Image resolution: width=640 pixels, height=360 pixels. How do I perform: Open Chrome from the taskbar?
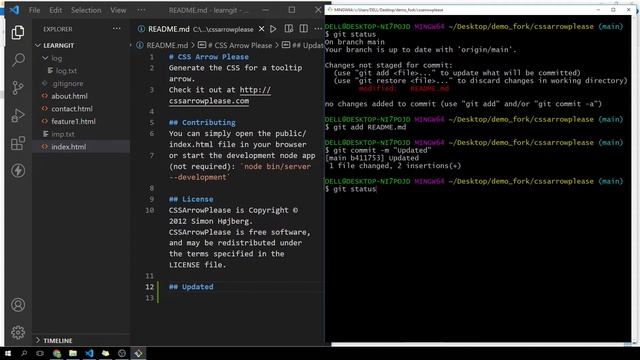57,353
